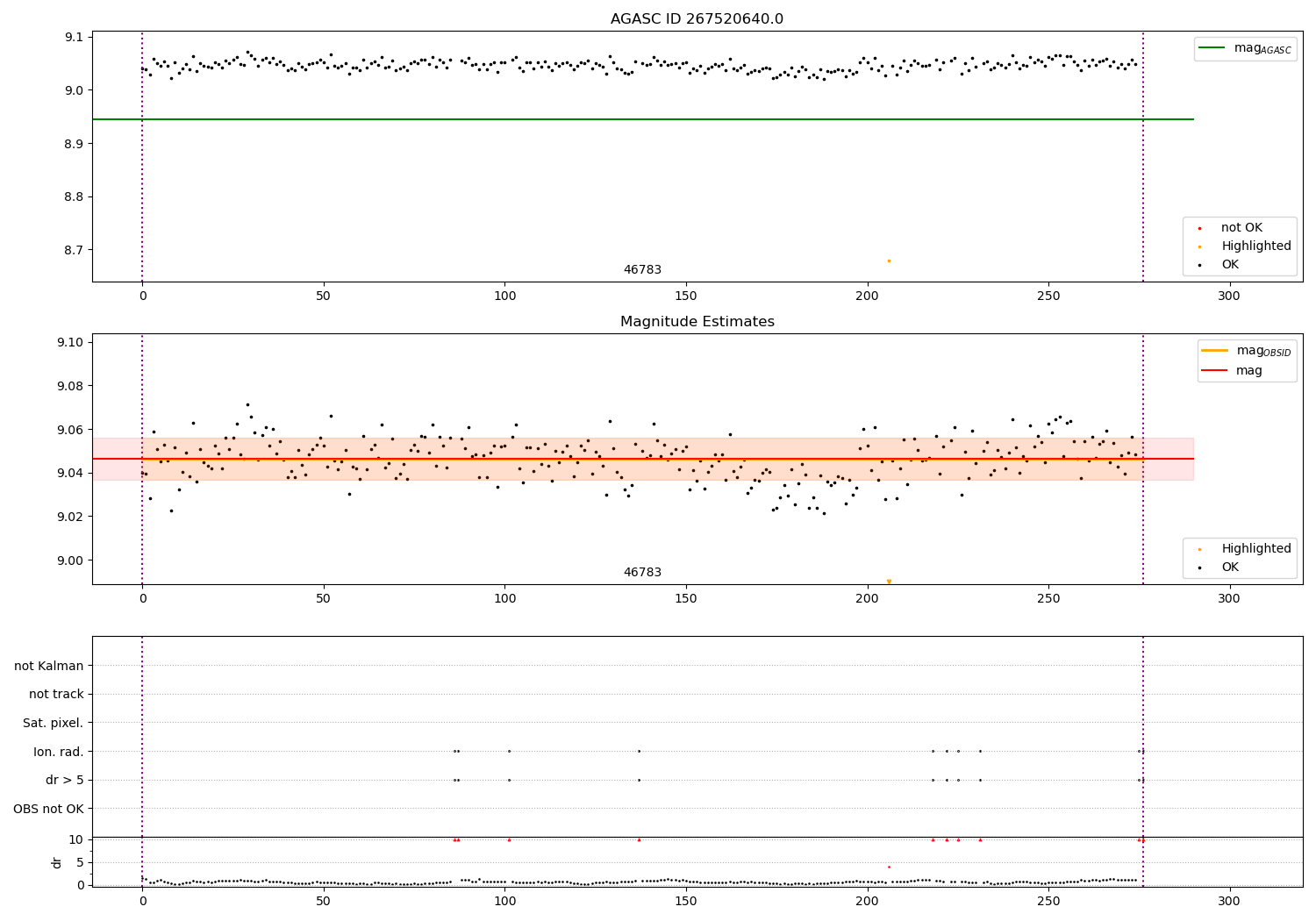Click the 10 tick on the dr axis
Image resolution: width=1316 pixels, height=921 pixels.
pyautogui.click(x=75, y=839)
